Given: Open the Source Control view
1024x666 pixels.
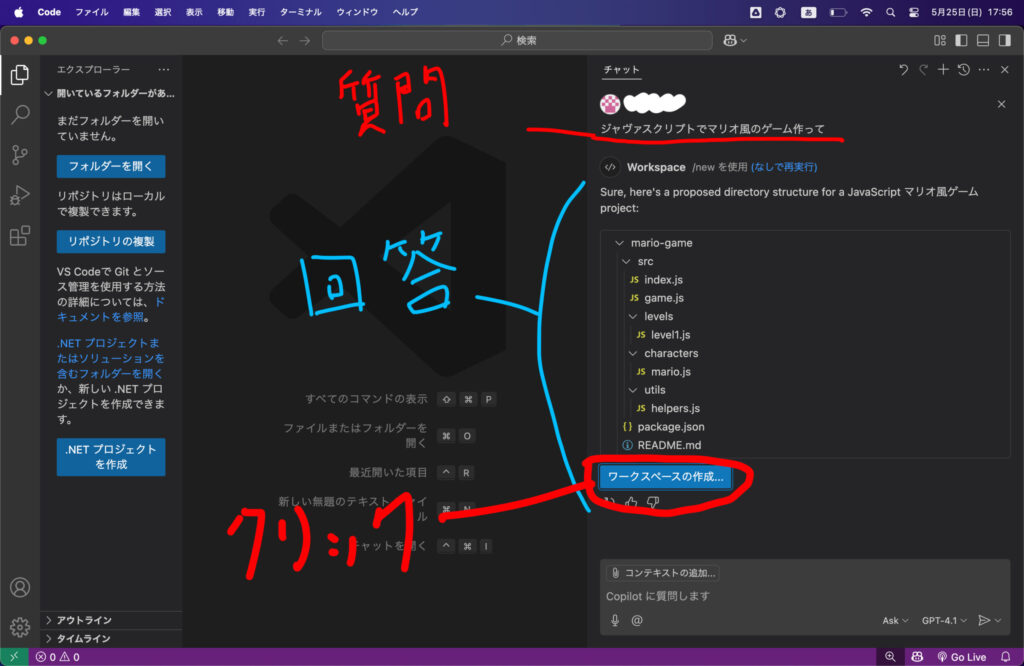Looking at the screenshot, I should click(x=20, y=155).
